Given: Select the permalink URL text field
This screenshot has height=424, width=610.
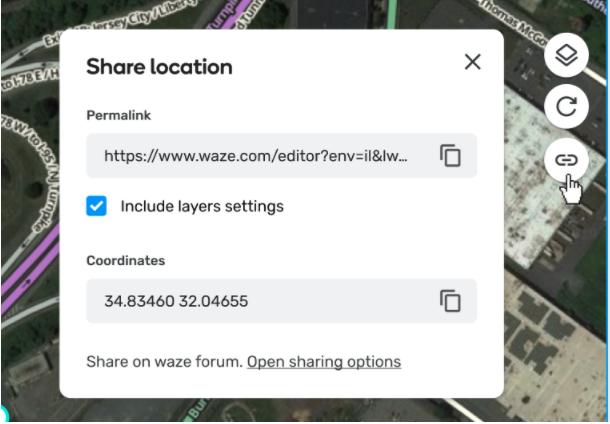Looking at the screenshot, I should [x=256, y=157].
